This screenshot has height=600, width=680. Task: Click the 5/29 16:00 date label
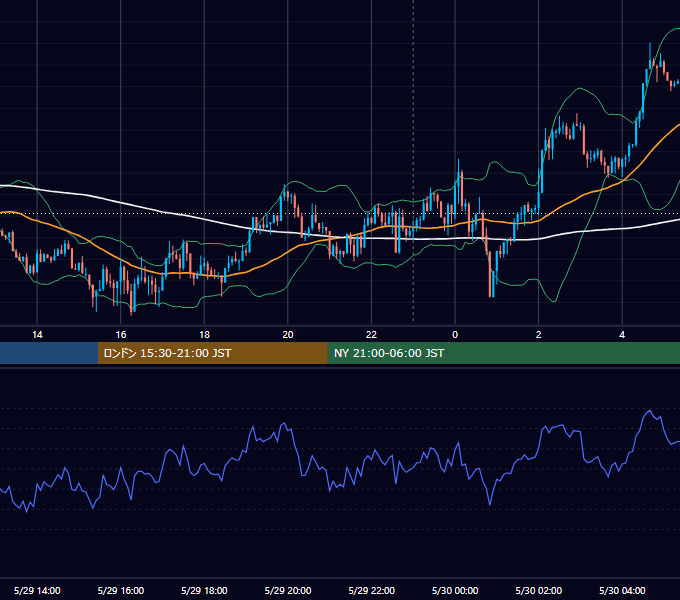click(x=121, y=590)
